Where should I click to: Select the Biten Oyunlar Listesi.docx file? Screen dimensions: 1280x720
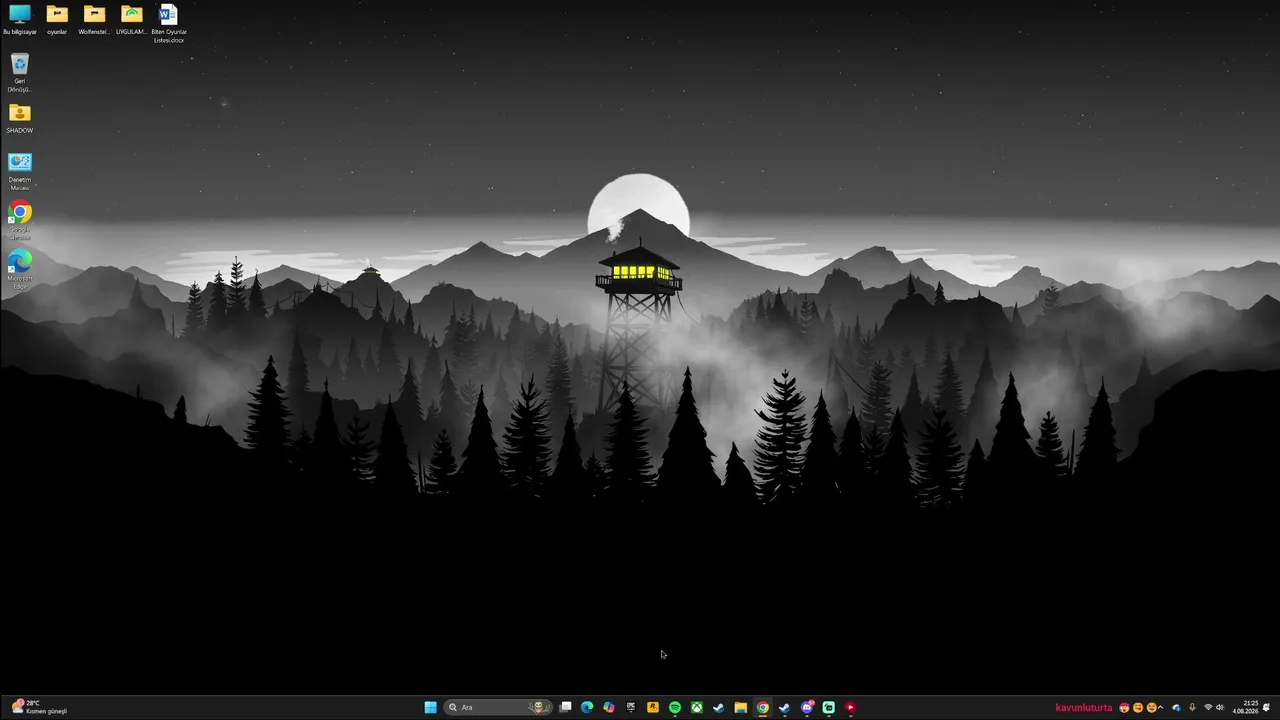tap(168, 24)
